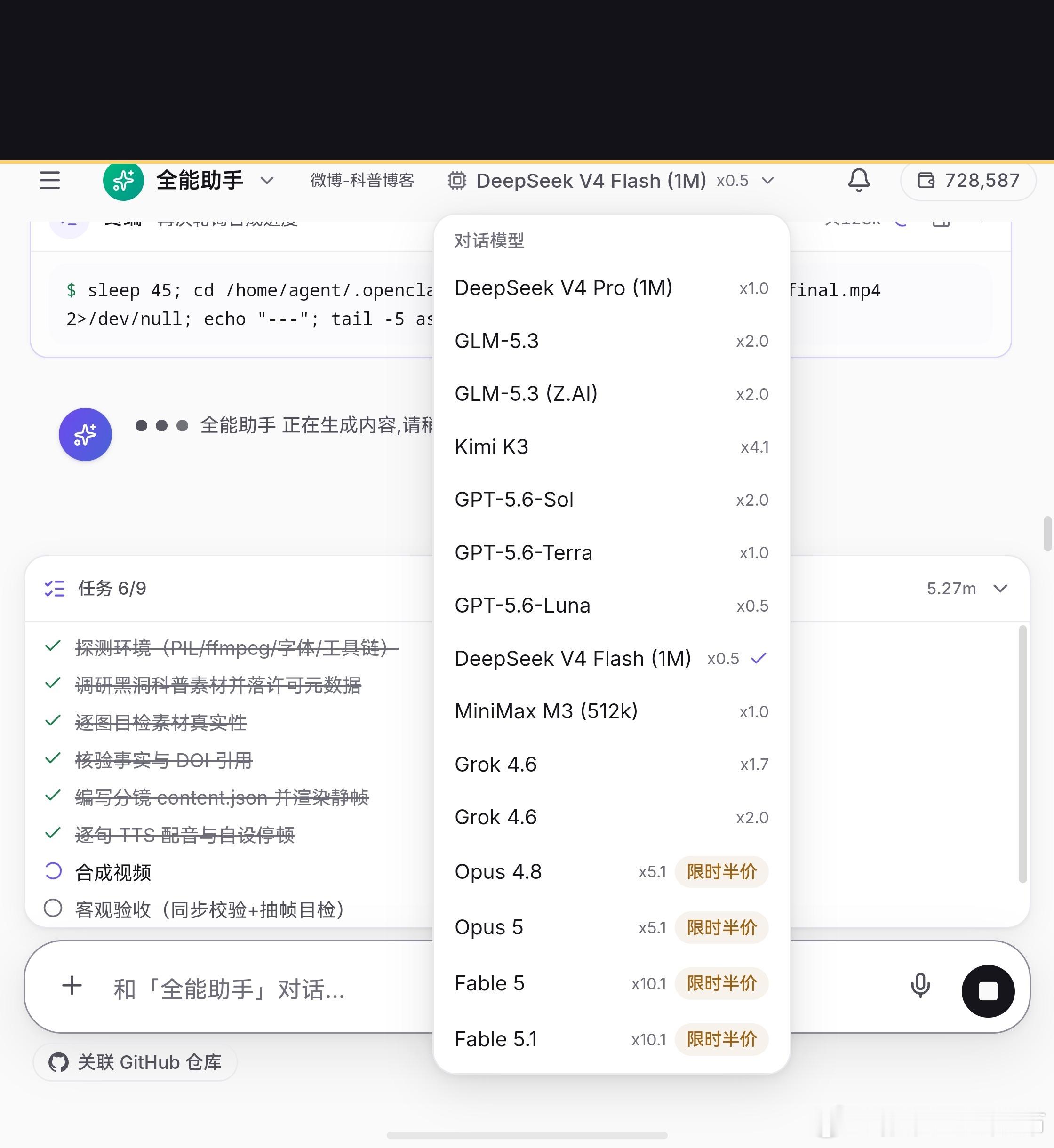
Task: Click the microphone voice input icon
Action: point(920,986)
